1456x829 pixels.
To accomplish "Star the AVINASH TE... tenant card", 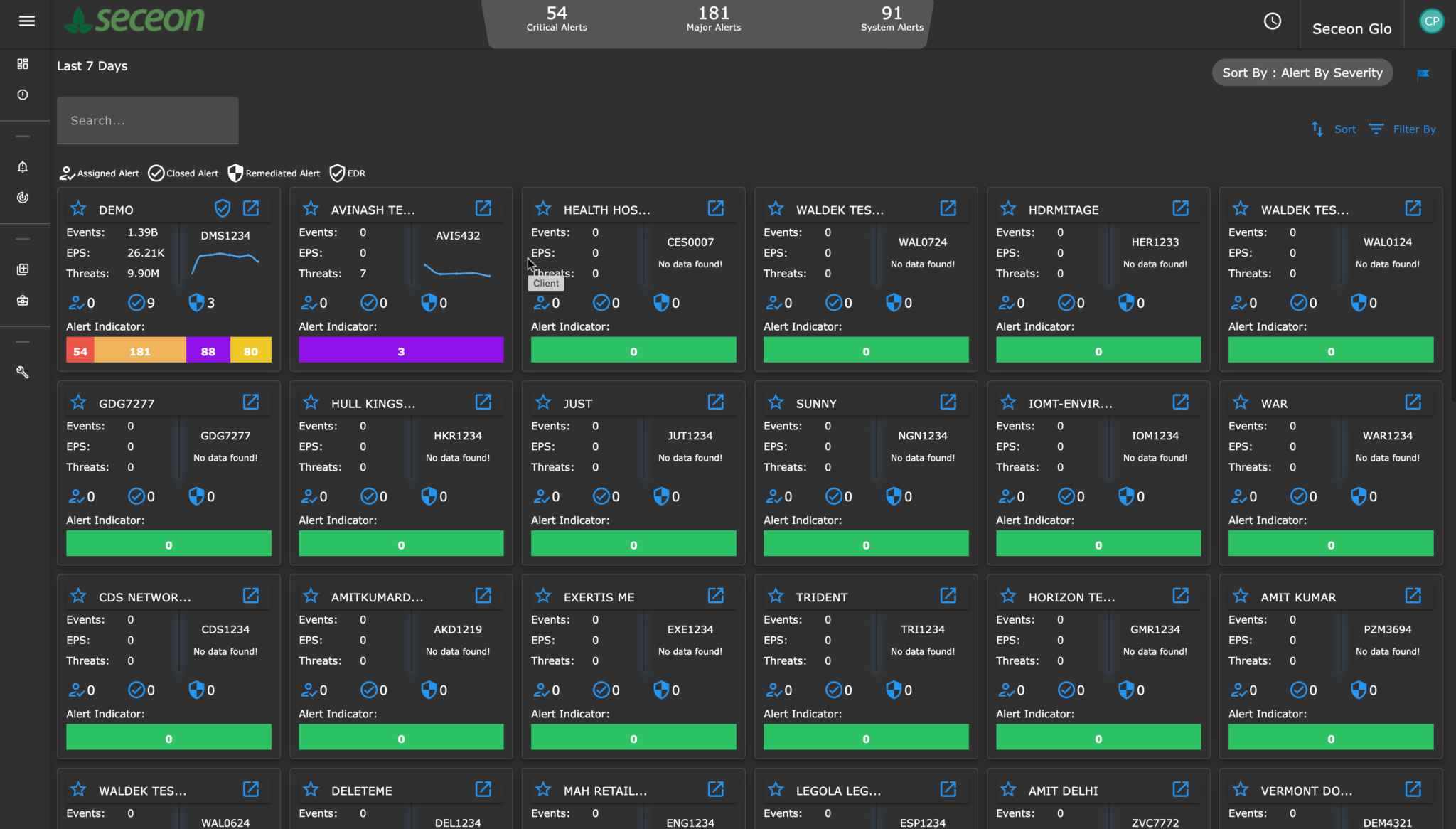I will coord(311,209).
